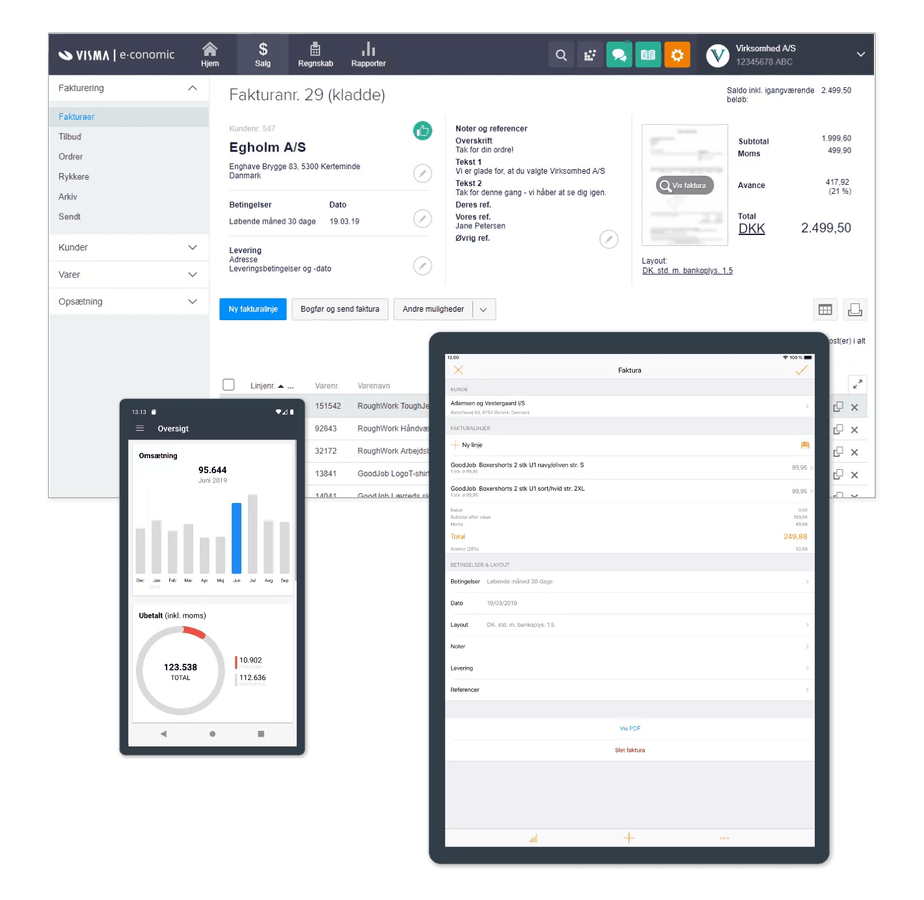Tap the orange checkmark on tablet Faktura
Image resolution: width=924 pixels, height=900 pixels.
tap(801, 370)
